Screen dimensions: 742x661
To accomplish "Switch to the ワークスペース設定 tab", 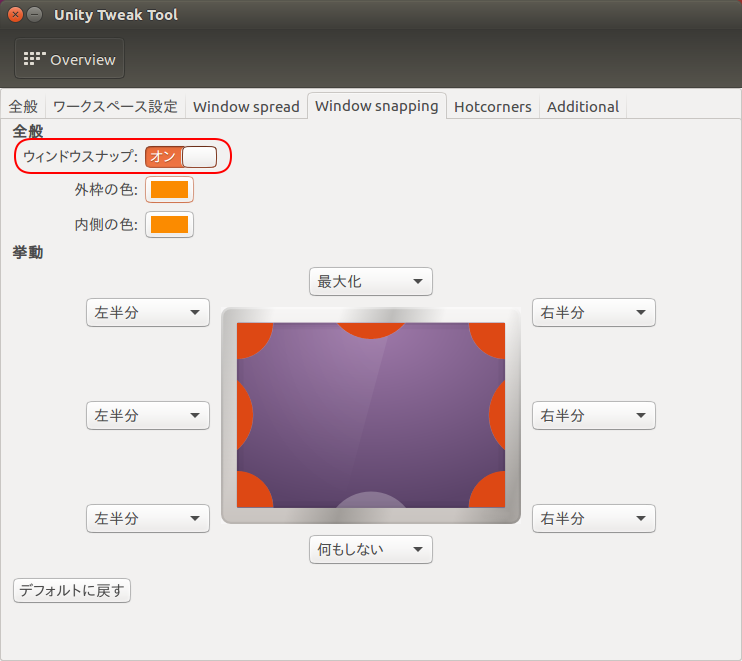I will click(115, 106).
